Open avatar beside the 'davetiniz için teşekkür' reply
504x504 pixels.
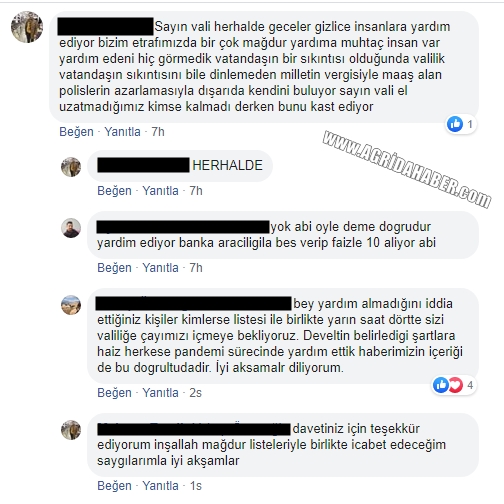point(71,430)
